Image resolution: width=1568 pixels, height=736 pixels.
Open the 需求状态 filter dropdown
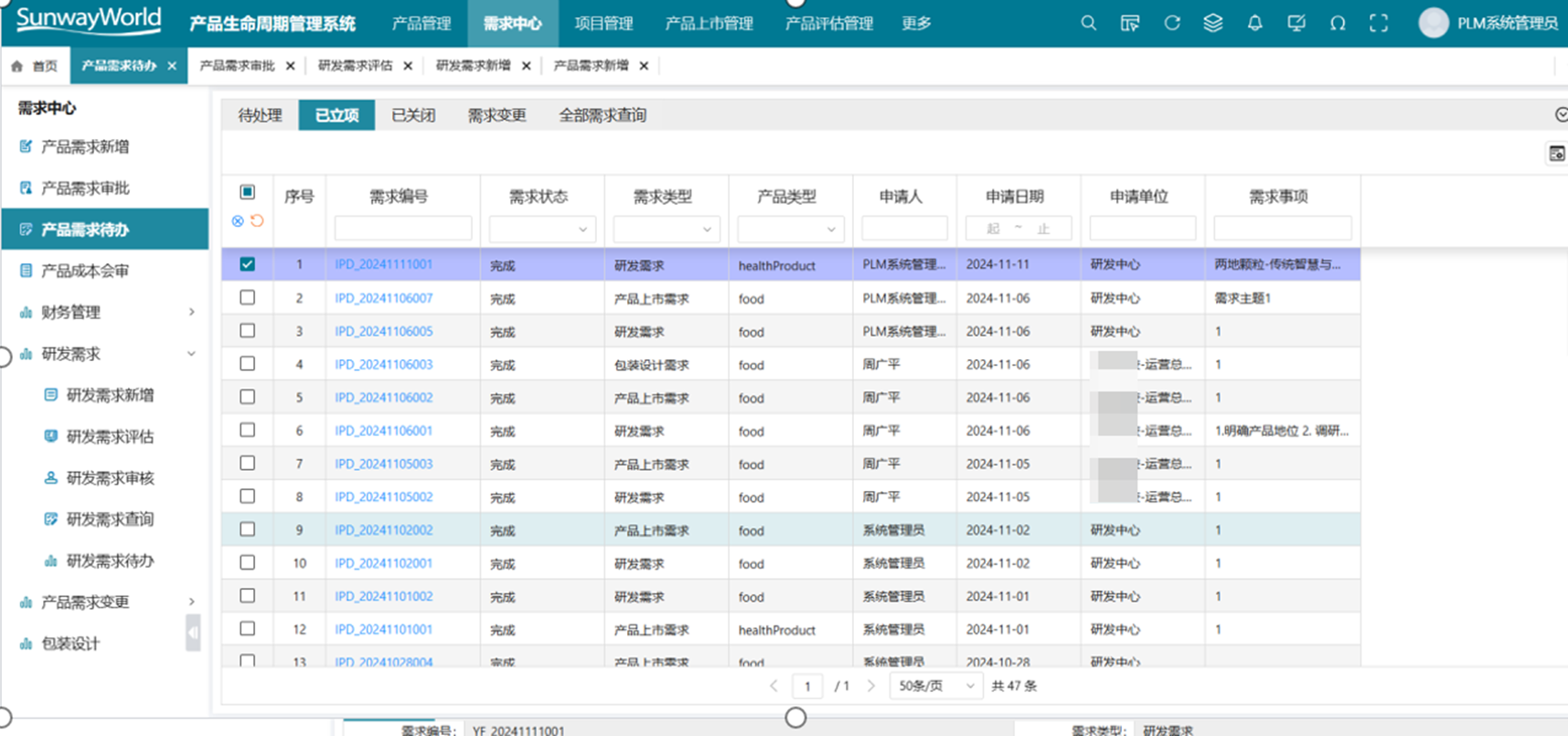542,229
